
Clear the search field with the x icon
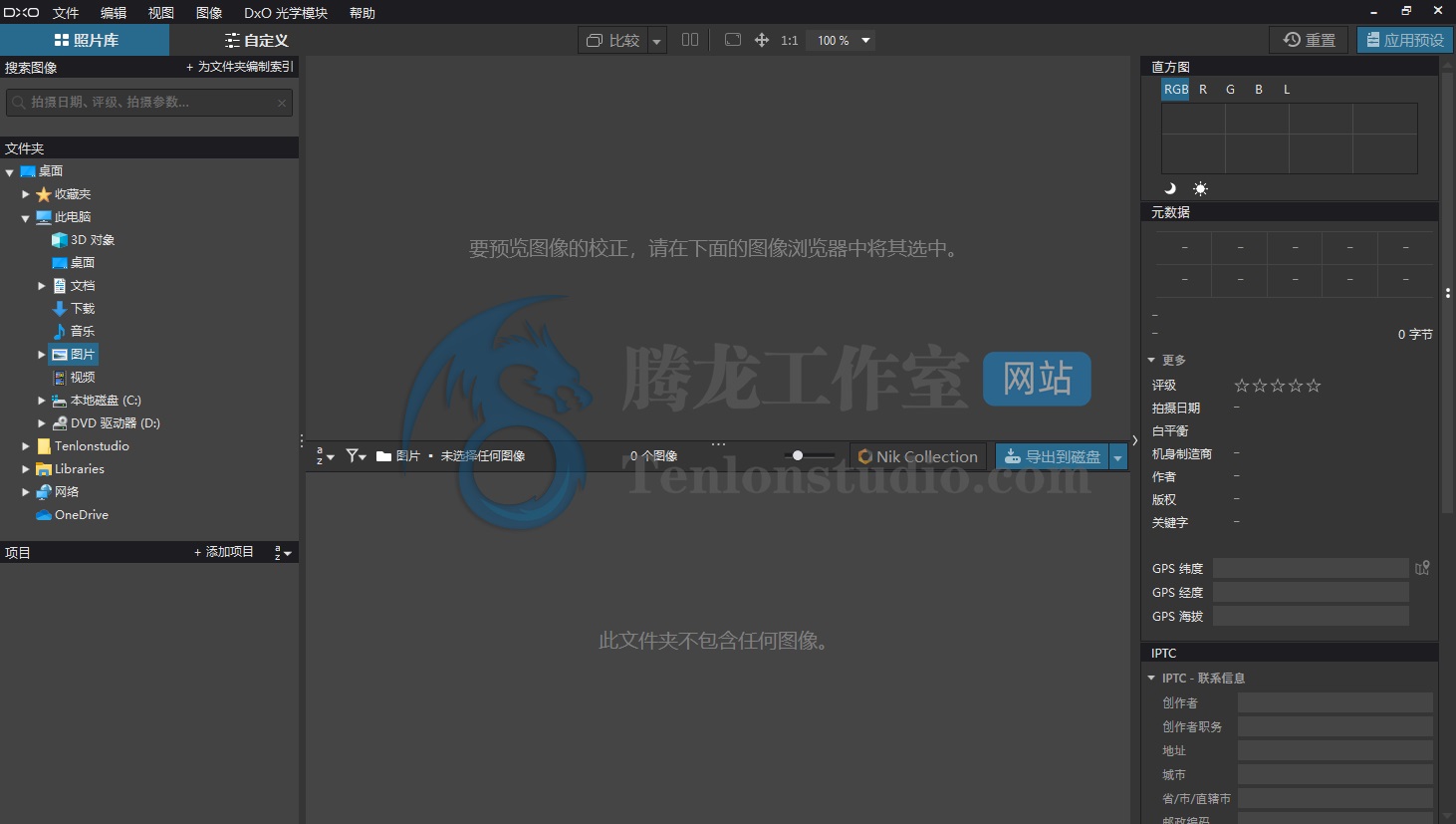(282, 103)
